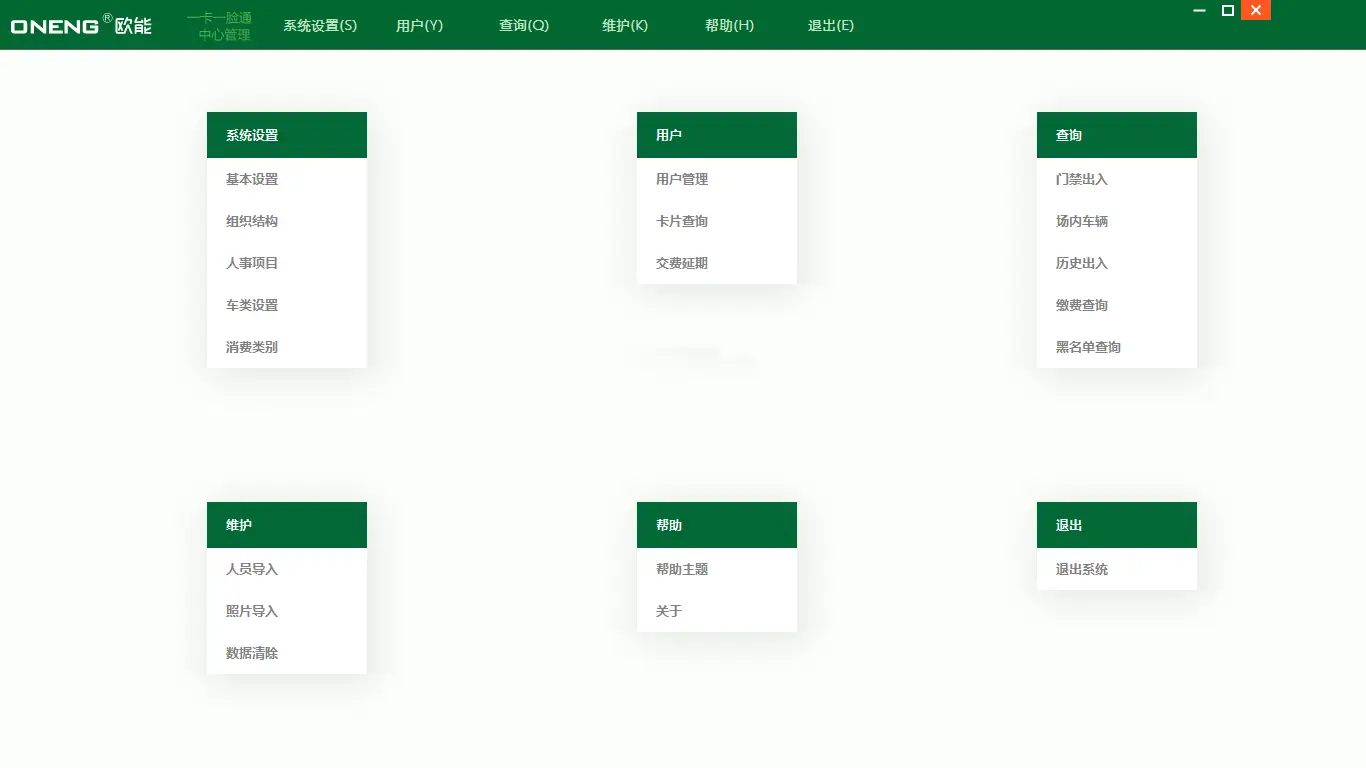Click 退出系统 to exit
Viewport: 1366px width, 768px height.
point(1082,570)
